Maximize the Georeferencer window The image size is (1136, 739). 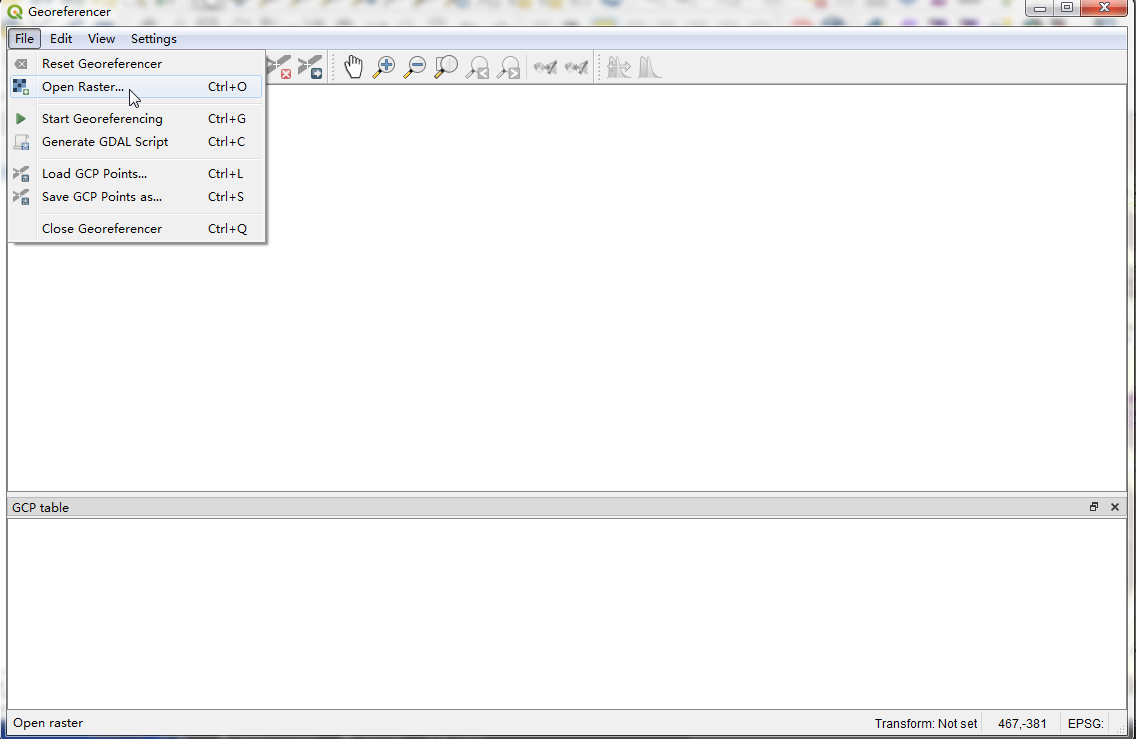pos(1067,9)
